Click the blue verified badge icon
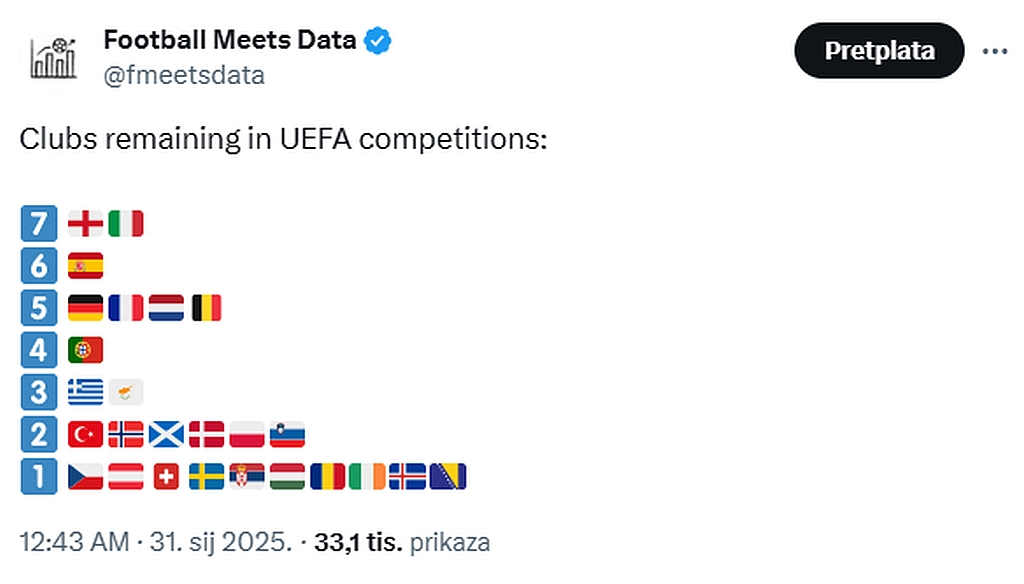 tap(377, 41)
